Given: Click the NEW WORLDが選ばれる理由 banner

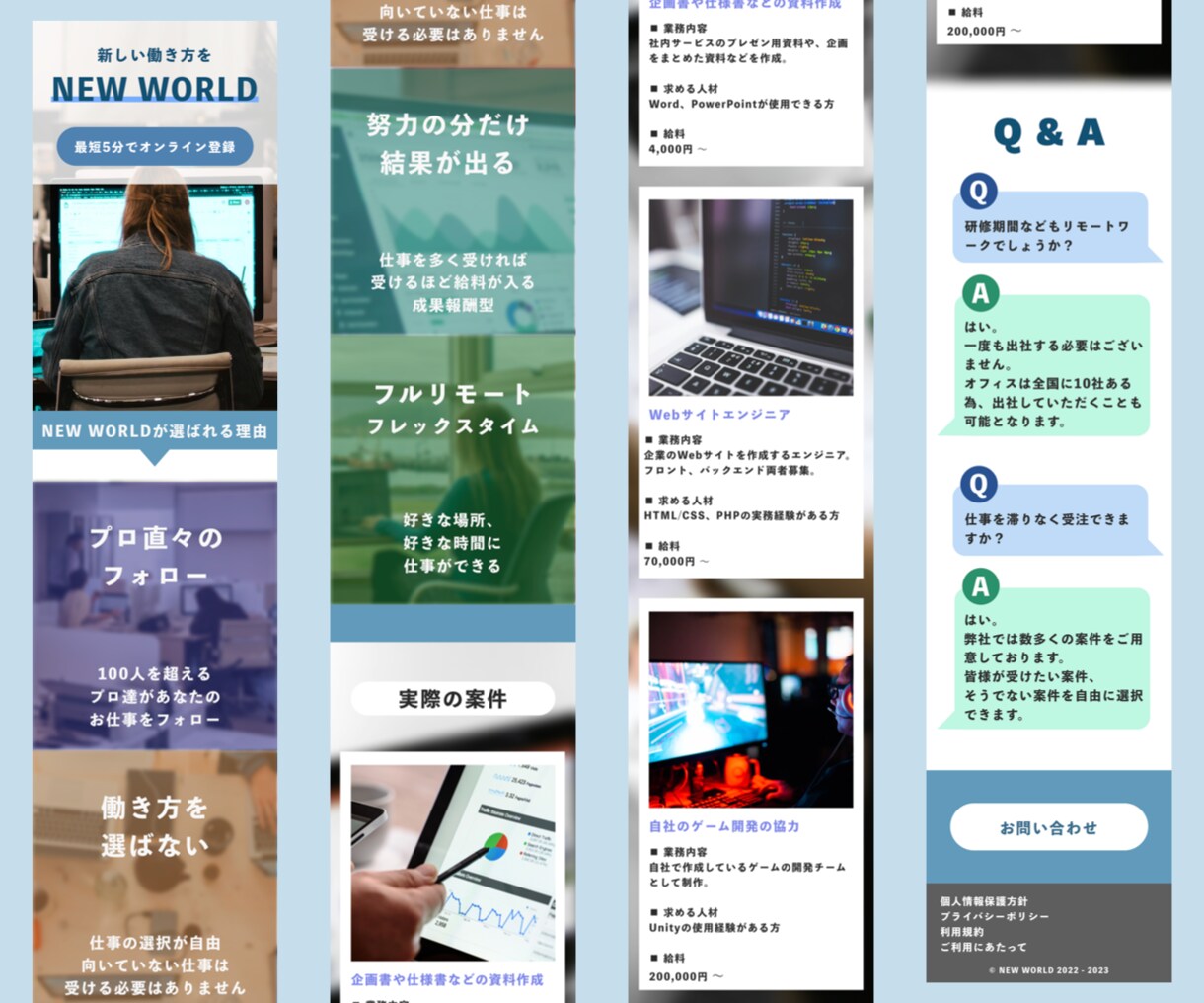Looking at the screenshot, I should 155,431.
